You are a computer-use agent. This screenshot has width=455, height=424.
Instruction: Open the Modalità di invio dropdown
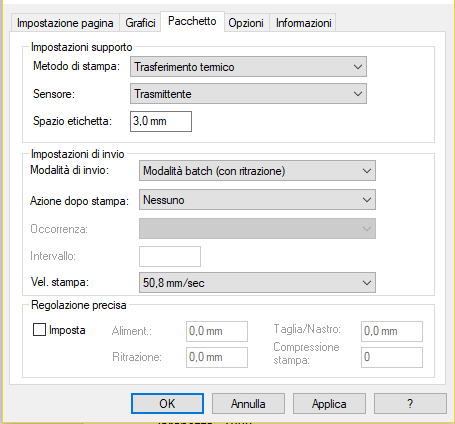[257, 171]
